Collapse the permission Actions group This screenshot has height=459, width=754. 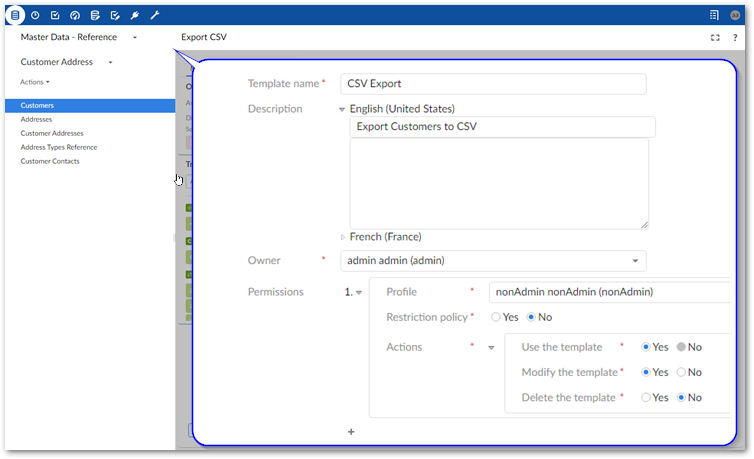[491, 347]
